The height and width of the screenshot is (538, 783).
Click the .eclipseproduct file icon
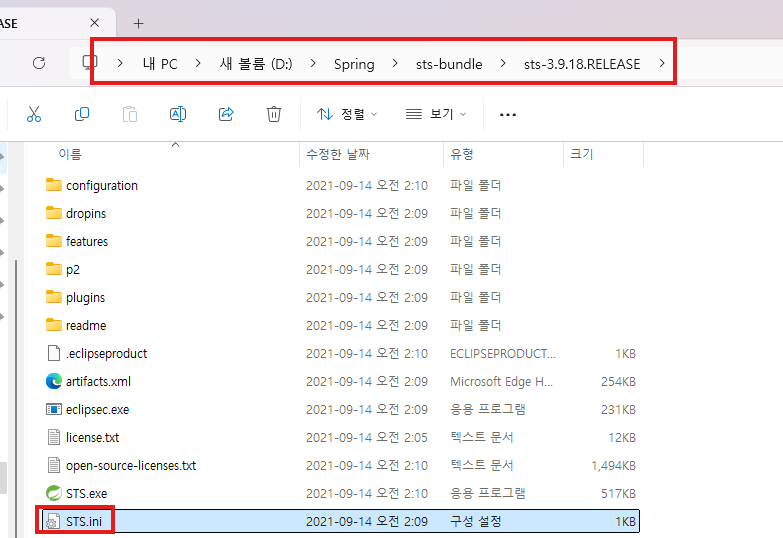[x=53, y=353]
